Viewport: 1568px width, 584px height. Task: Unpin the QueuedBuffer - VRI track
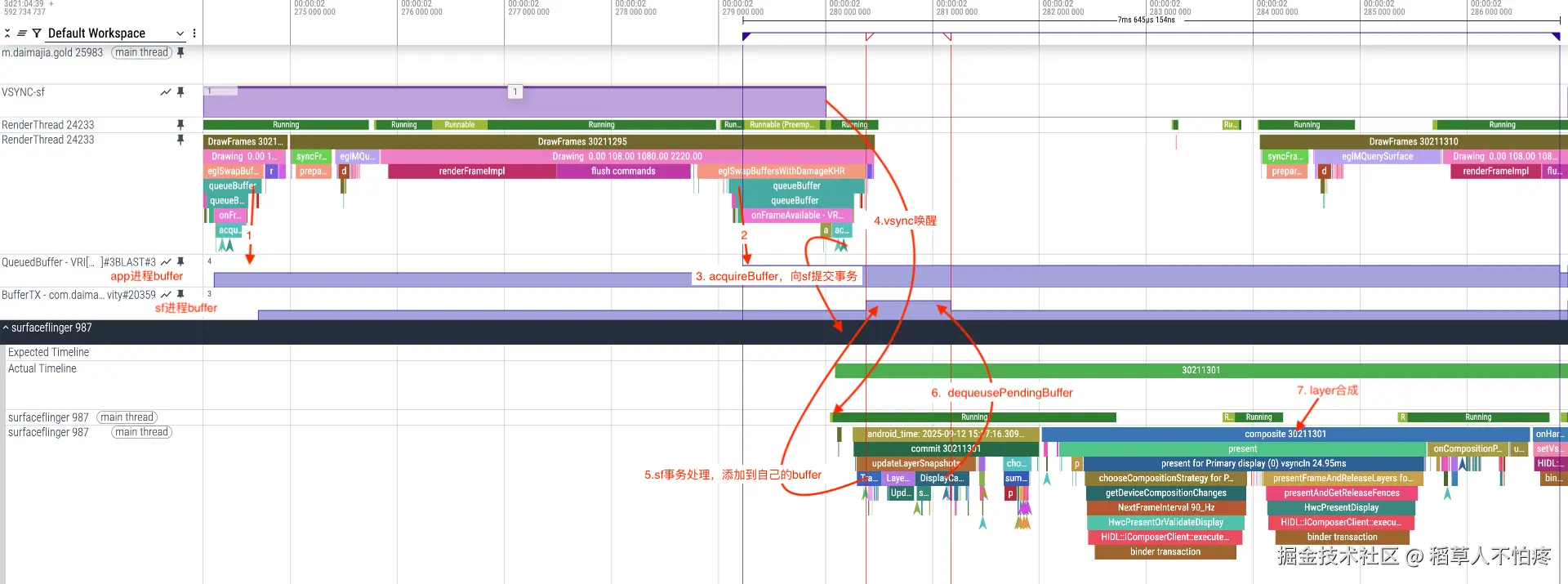[x=180, y=262]
